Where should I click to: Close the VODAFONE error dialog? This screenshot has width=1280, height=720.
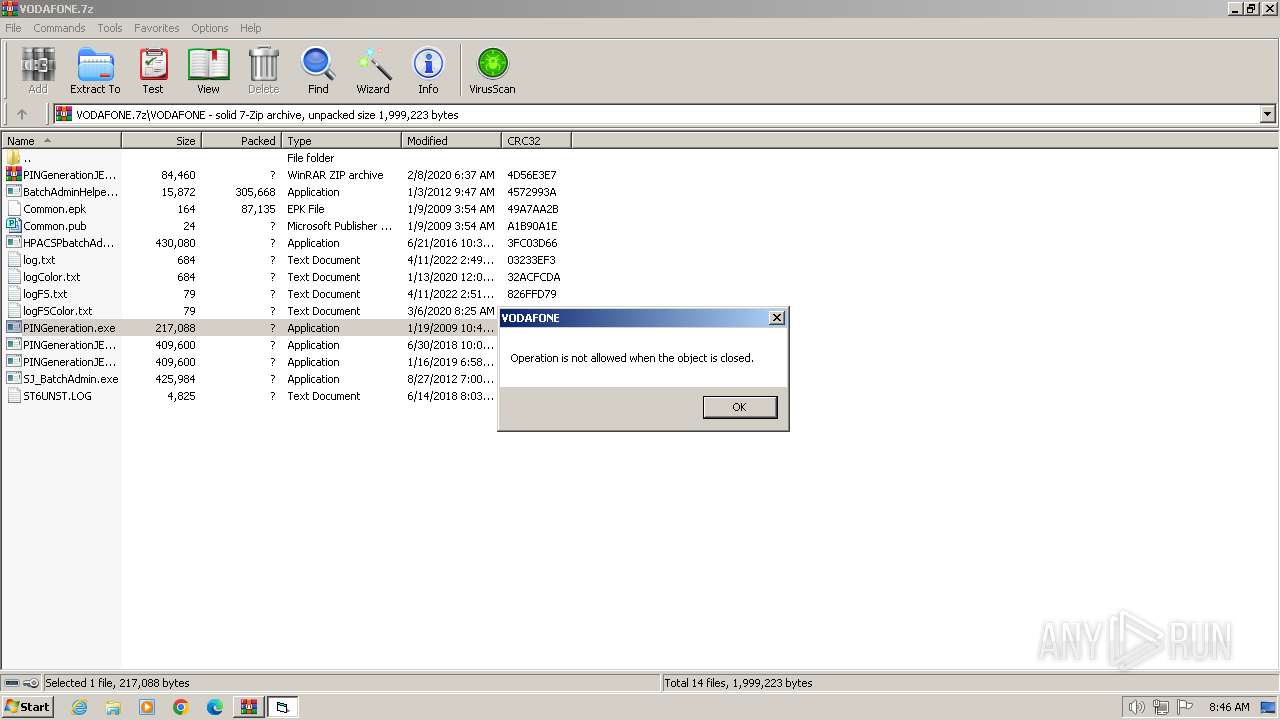pyautogui.click(x=776, y=318)
